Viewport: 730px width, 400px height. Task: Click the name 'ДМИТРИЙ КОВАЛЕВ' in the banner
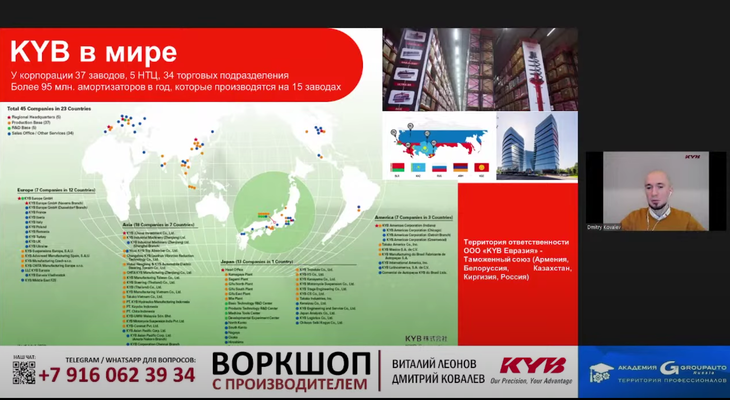pos(438,379)
